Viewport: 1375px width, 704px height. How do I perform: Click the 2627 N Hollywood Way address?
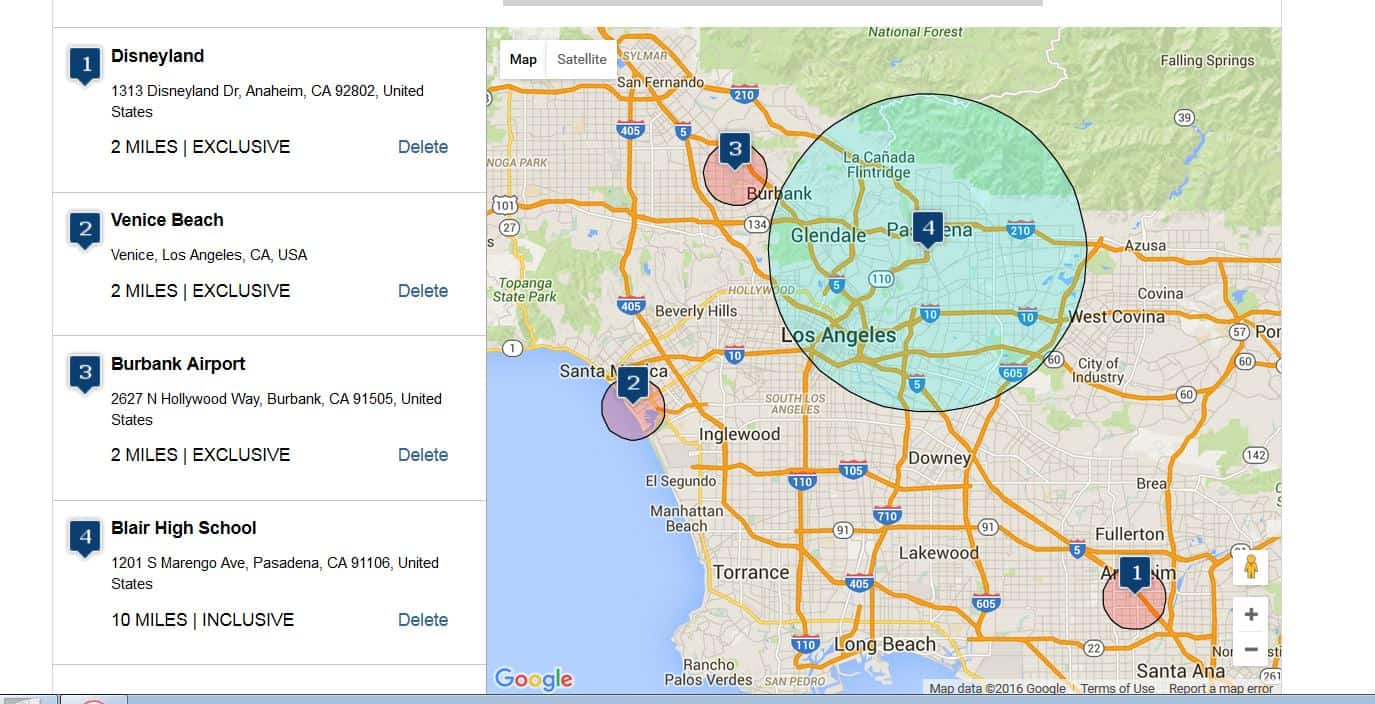(276, 409)
